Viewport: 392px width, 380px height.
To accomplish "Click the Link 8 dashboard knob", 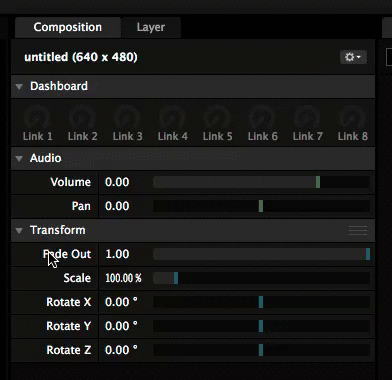I will click(x=352, y=117).
